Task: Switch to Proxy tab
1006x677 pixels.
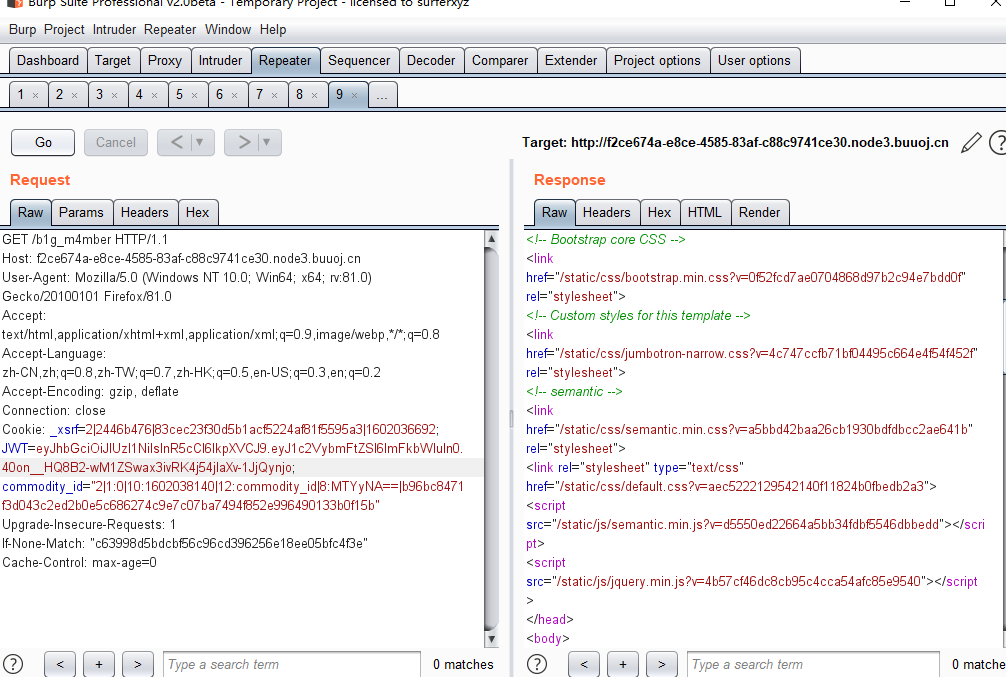Action: (165, 60)
